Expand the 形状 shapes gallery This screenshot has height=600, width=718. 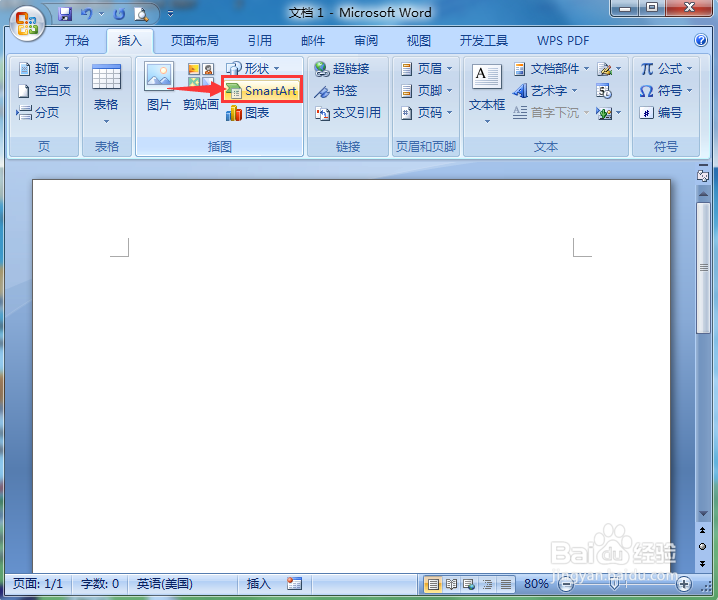pyautogui.click(x=252, y=69)
